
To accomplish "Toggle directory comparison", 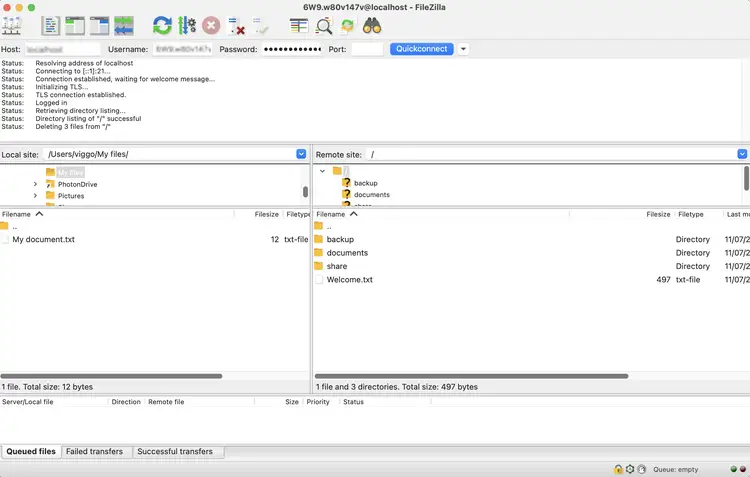I will tap(324, 26).
